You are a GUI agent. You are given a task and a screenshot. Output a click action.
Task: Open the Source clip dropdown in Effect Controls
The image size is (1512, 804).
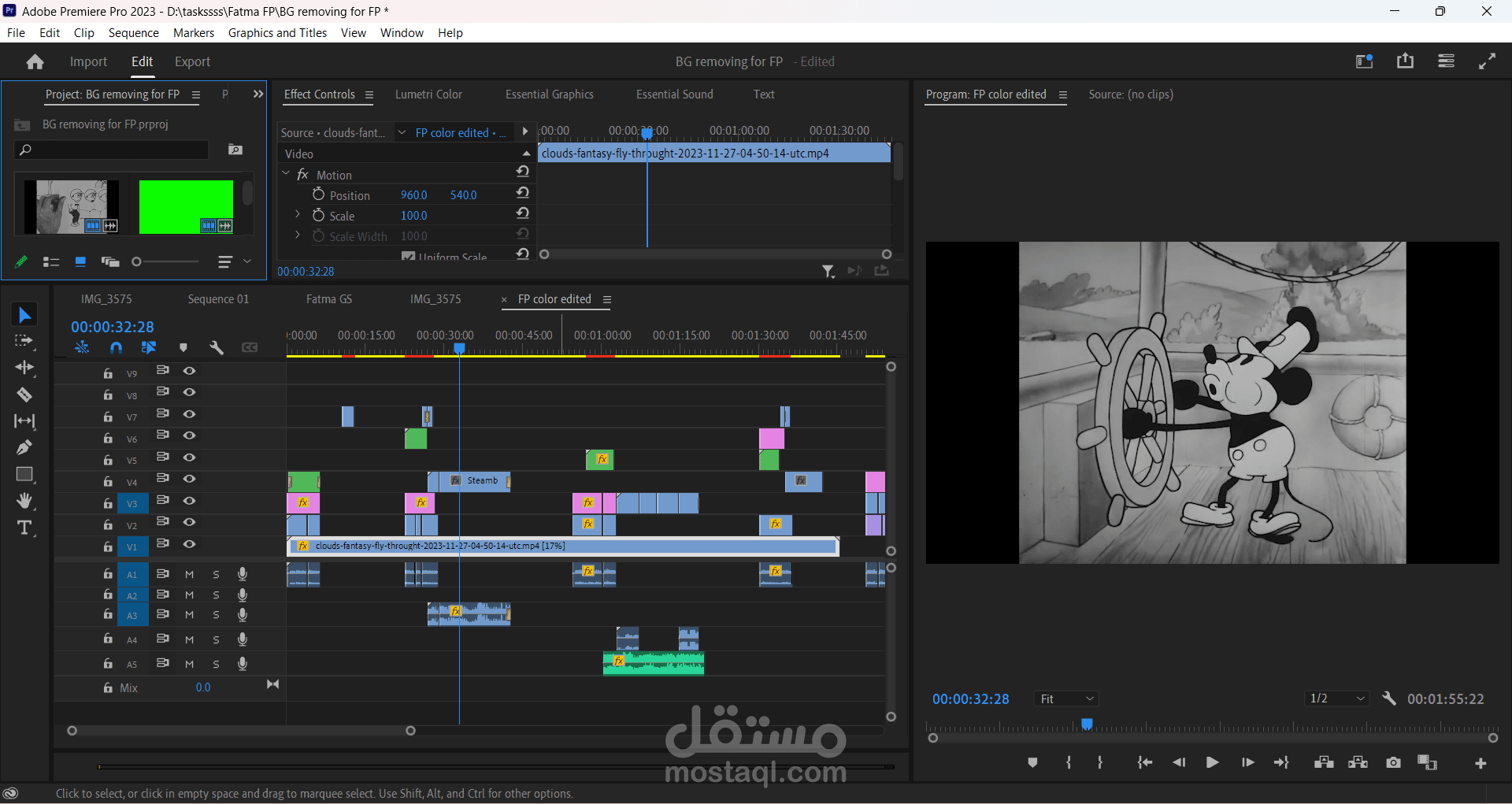(x=402, y=132)
